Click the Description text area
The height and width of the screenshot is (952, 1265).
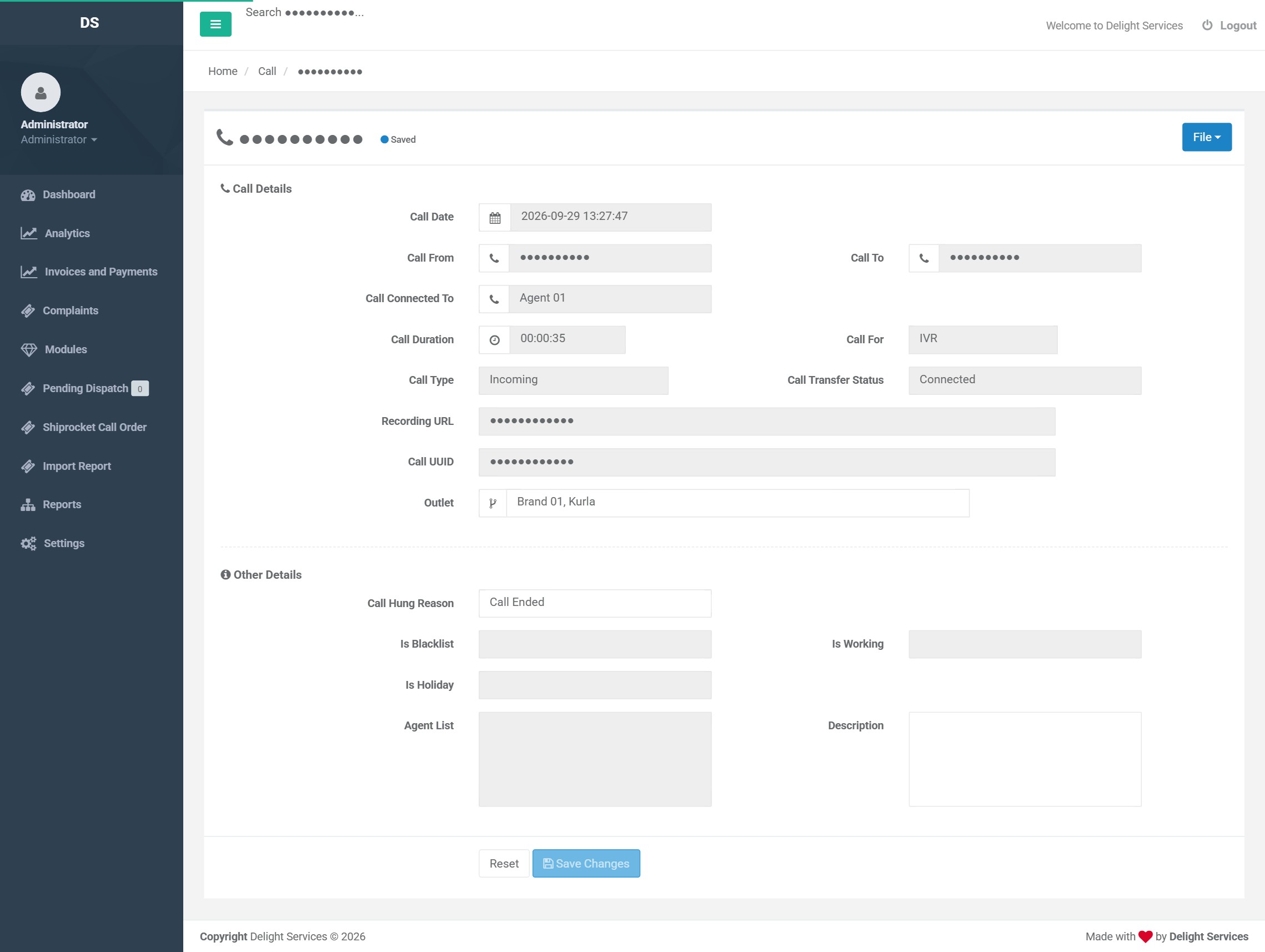[1025, 759]
